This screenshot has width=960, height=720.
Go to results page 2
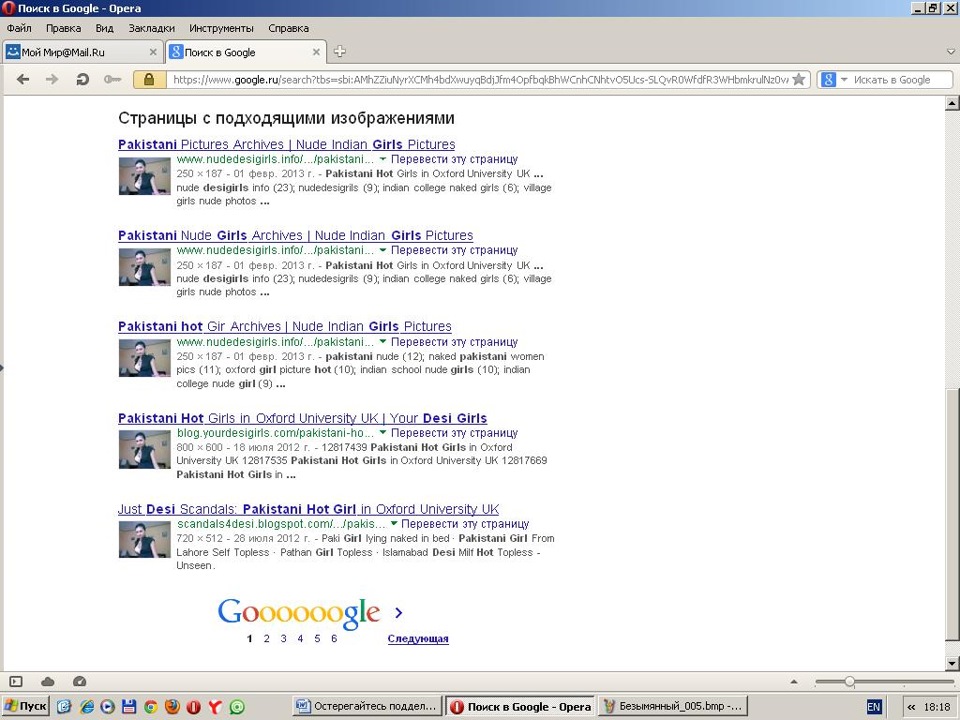pyautogui.click(x=266, y=639)
